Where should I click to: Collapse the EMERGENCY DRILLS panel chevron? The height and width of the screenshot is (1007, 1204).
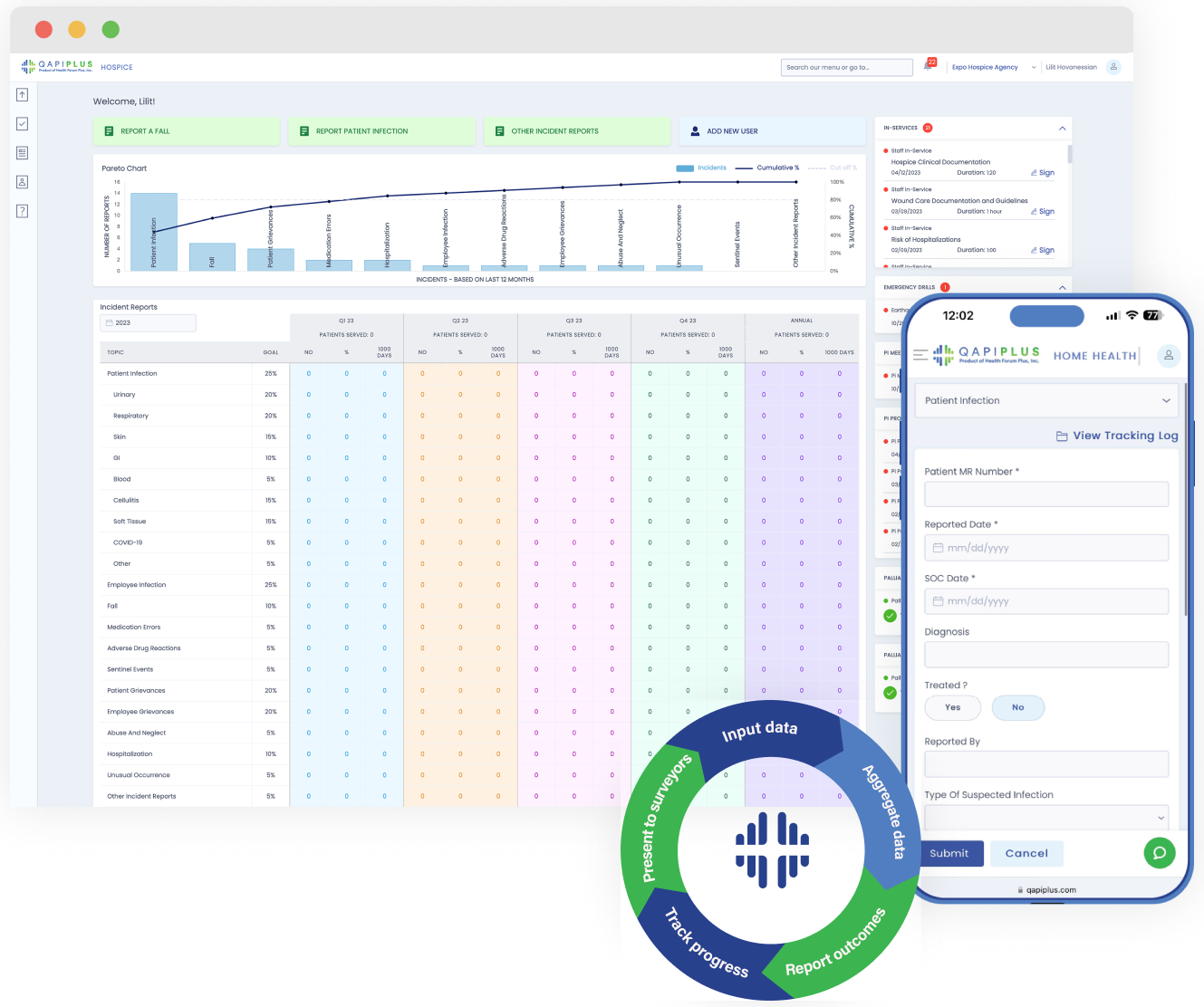pos(1062,288)
